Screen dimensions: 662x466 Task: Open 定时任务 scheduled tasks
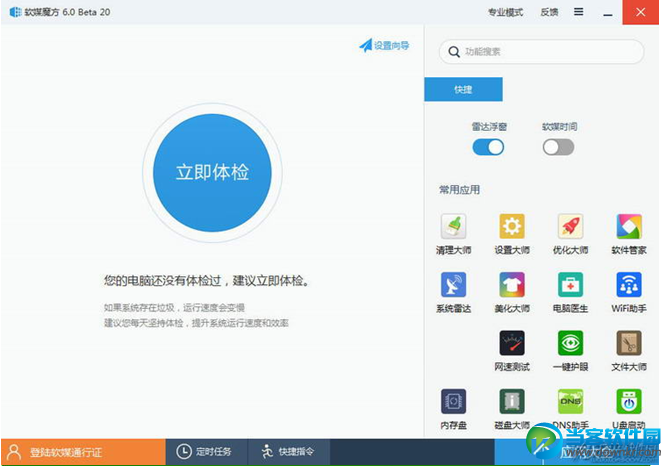coord(207,452)
